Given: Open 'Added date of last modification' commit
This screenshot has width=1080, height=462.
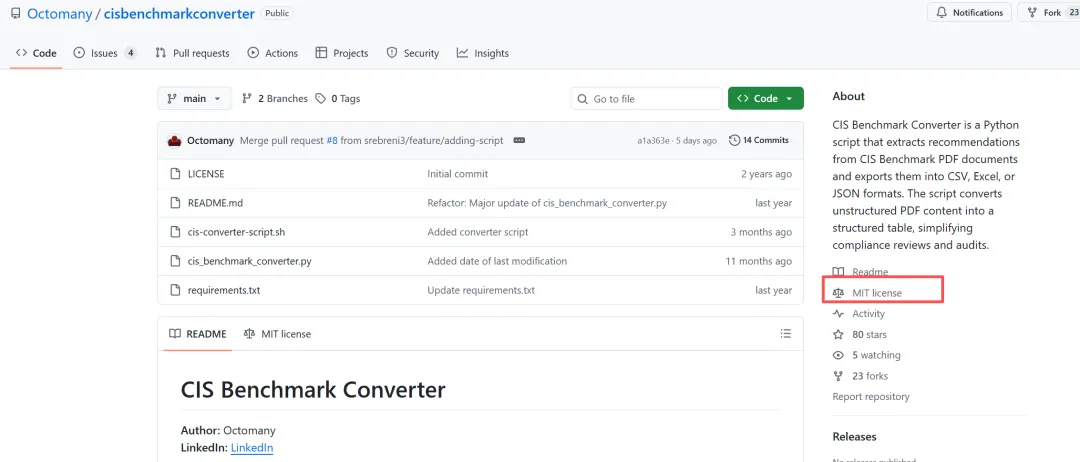Looking at the screenshot, I should click(x=497, y=261).
